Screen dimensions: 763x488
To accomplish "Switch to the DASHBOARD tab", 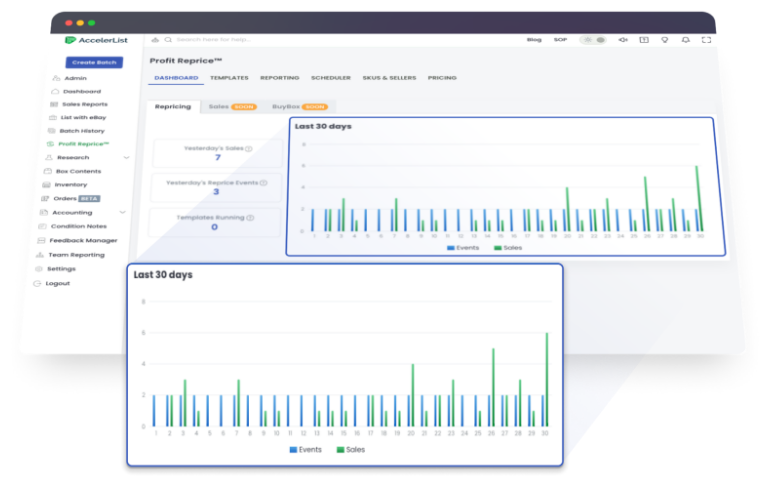I will tap(176, 78).
